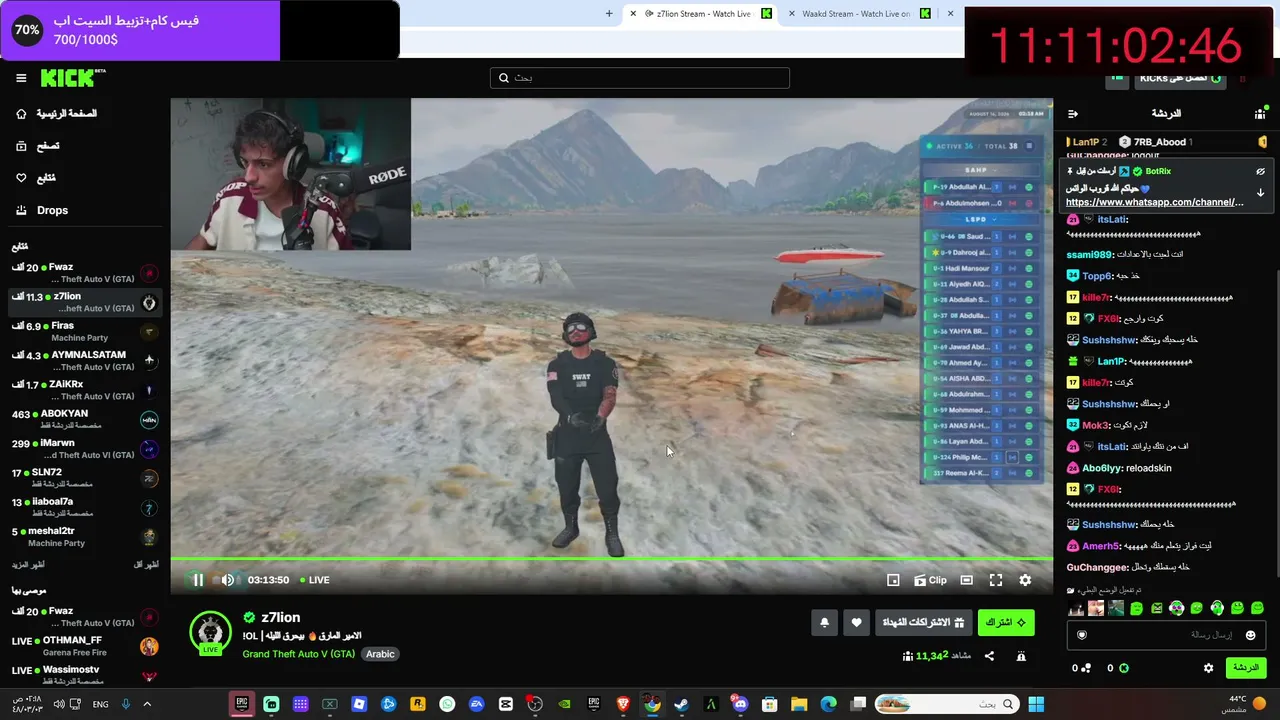Open Windows Start menu
The height and width of the screenshot is (720, 1280).
tap(1036, 704)
